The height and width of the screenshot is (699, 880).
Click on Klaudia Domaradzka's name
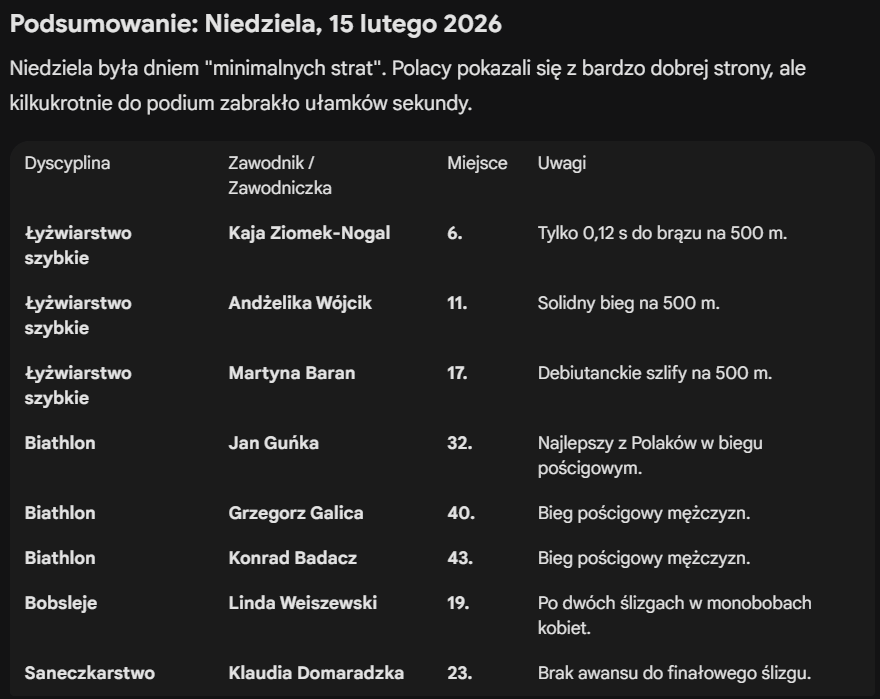[316, 673]
